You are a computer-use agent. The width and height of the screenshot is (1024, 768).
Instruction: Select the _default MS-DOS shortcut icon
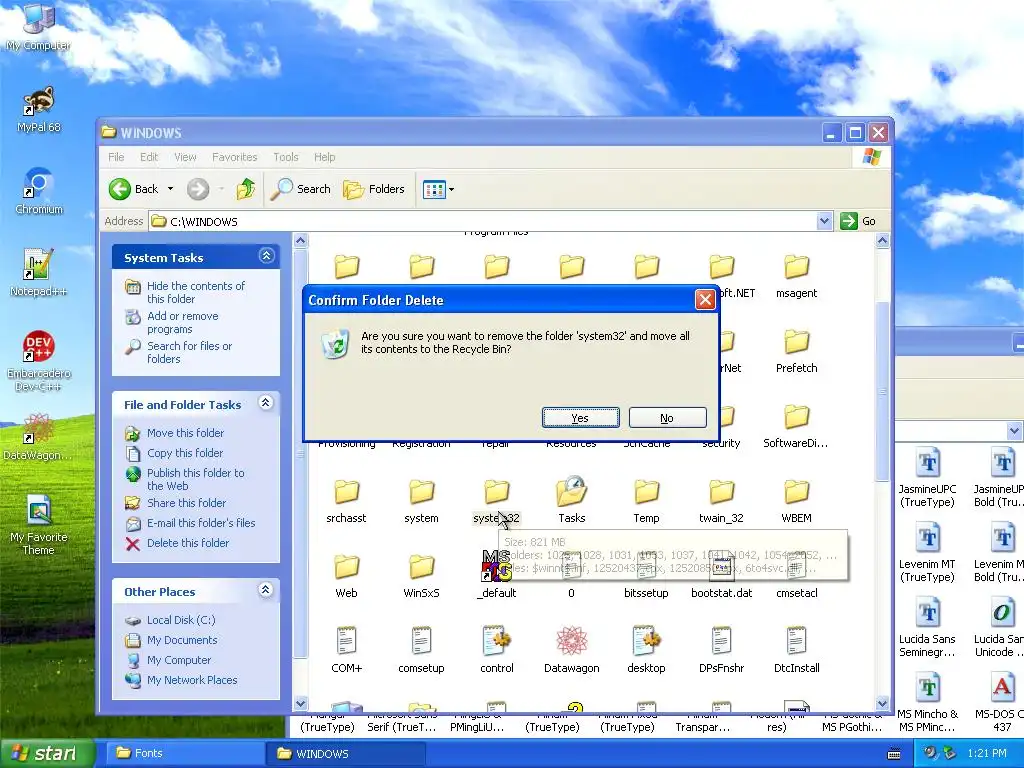point(496,566)
